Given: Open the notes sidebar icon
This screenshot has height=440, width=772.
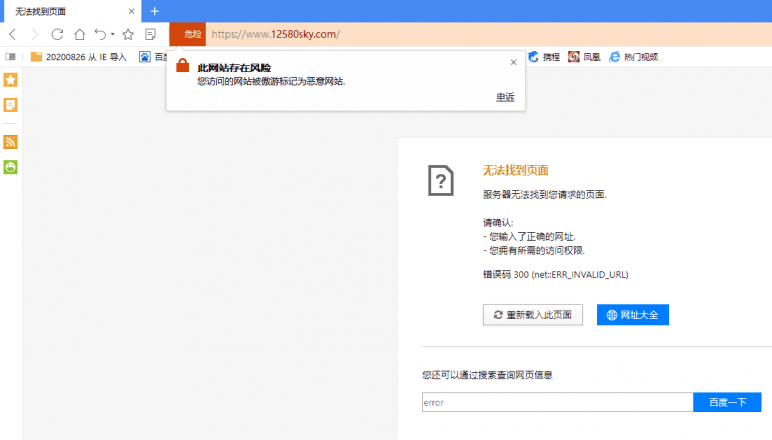Looking at the screenshot, I should pyautogui.click(x=10, y=105).
